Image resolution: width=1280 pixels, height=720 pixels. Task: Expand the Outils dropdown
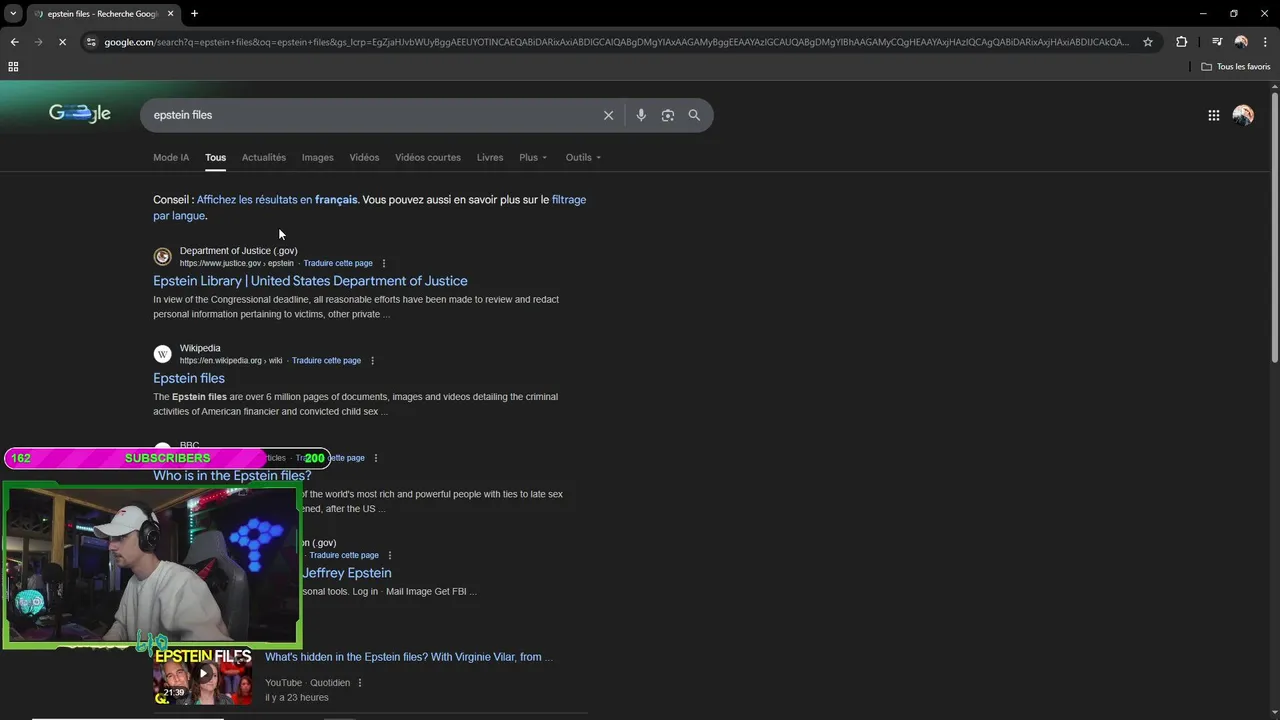(583, 157)
